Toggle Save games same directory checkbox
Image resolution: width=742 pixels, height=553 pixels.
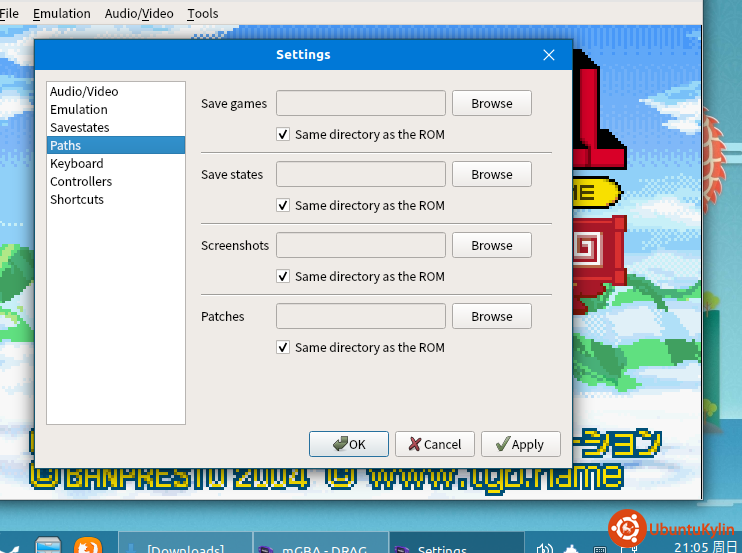coord(283,134)
